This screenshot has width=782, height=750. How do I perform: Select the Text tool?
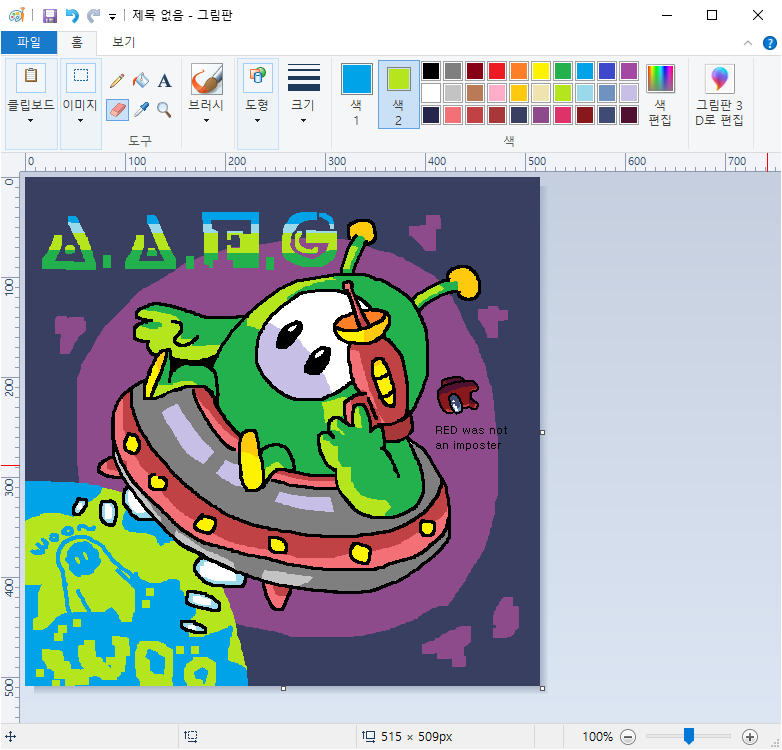click(x=165, y=80)
